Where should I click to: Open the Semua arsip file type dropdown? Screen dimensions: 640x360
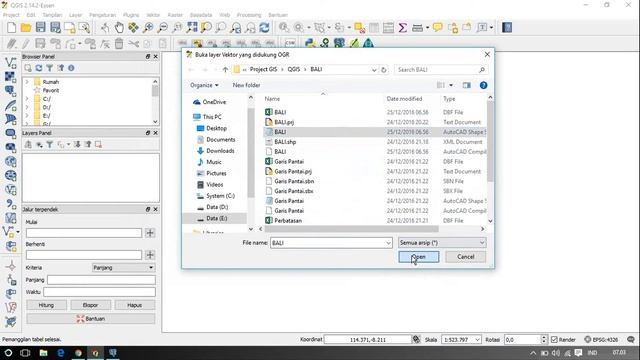(x=442, y=243)
